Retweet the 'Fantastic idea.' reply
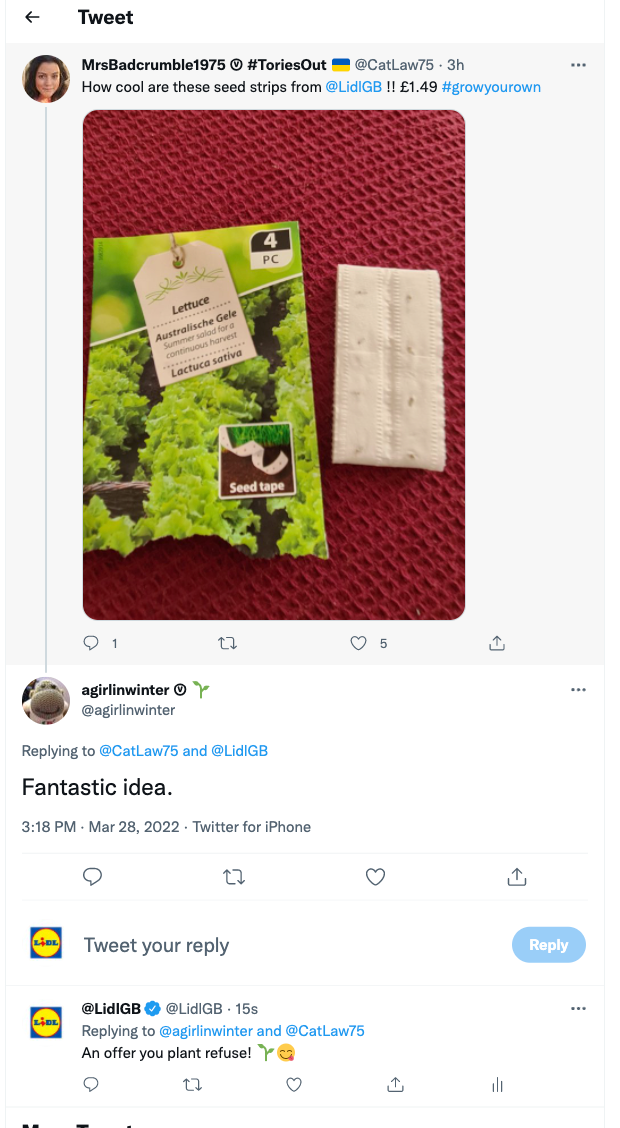The width and height of the screenshot is (620, 1128). (x=234, y=877)
